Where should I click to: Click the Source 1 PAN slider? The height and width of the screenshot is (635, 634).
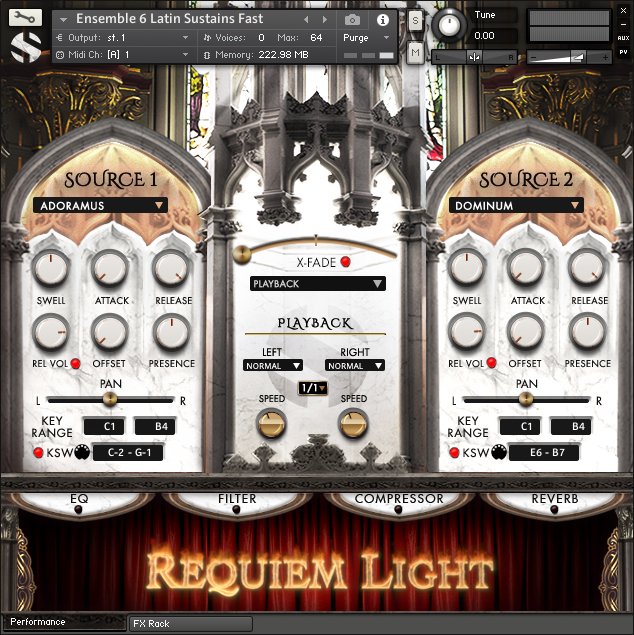click(109, 399)
